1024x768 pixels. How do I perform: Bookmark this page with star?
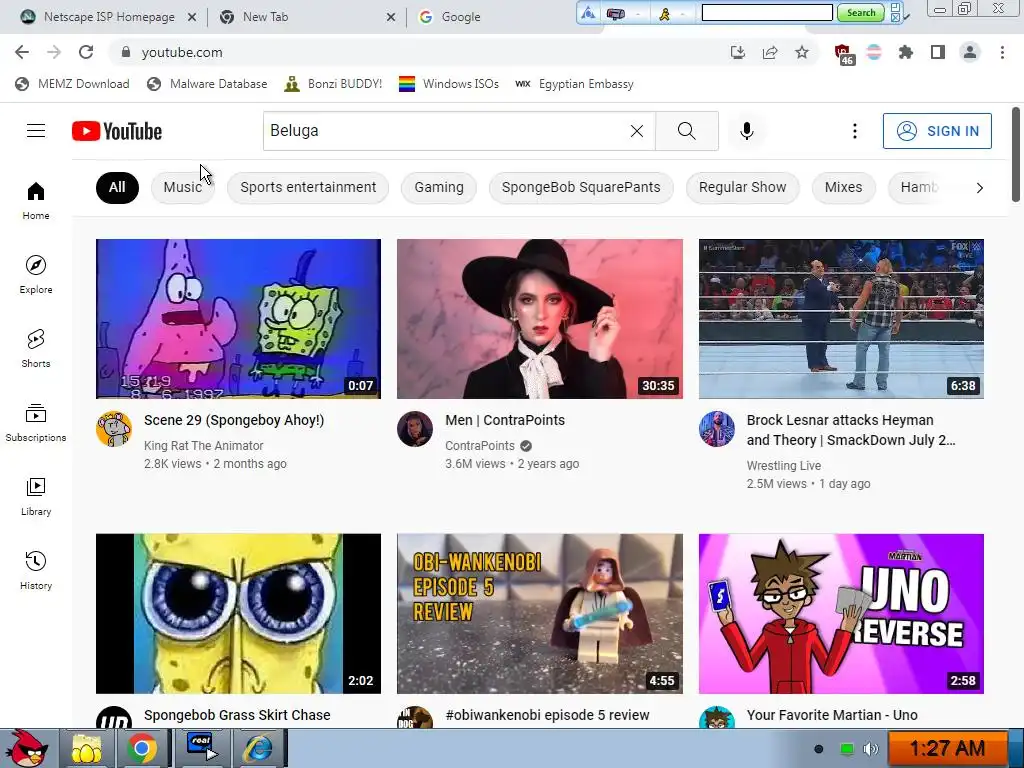[802, 52]
